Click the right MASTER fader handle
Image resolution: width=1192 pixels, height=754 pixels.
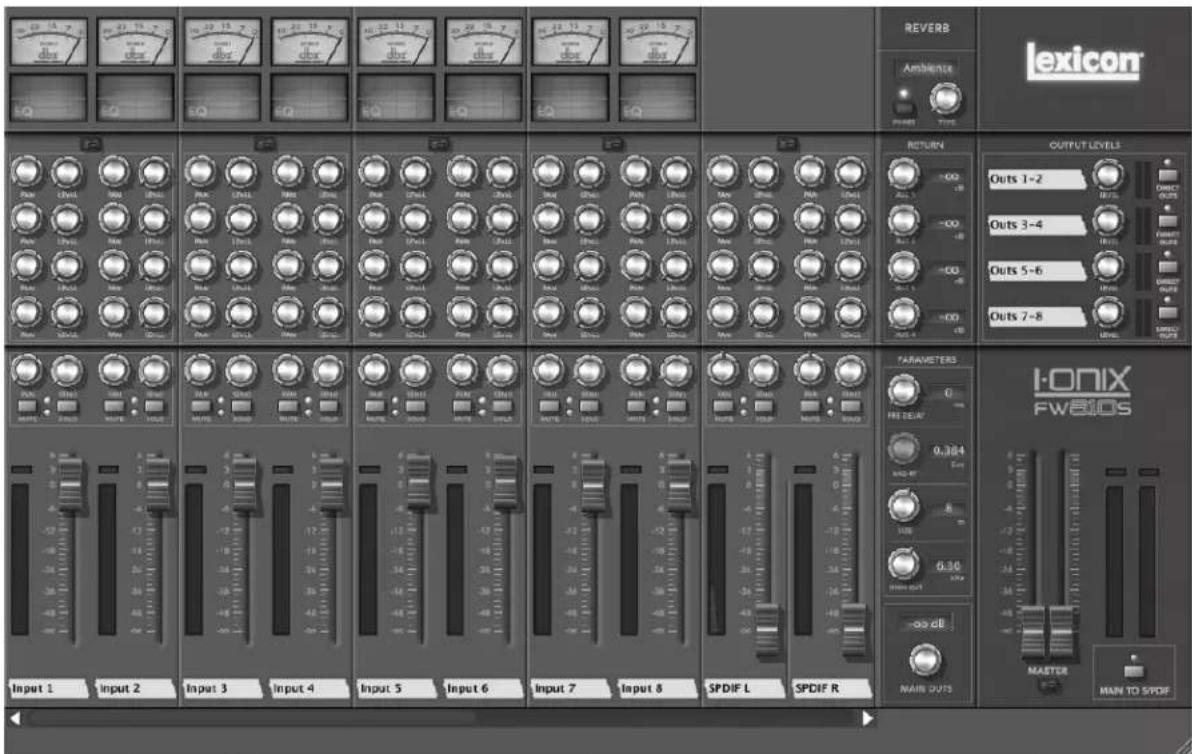1061,632
